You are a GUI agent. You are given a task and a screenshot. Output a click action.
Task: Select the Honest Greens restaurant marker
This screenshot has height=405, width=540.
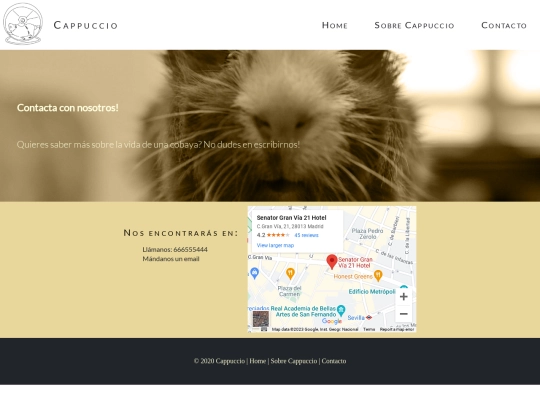tap(378, 276)
